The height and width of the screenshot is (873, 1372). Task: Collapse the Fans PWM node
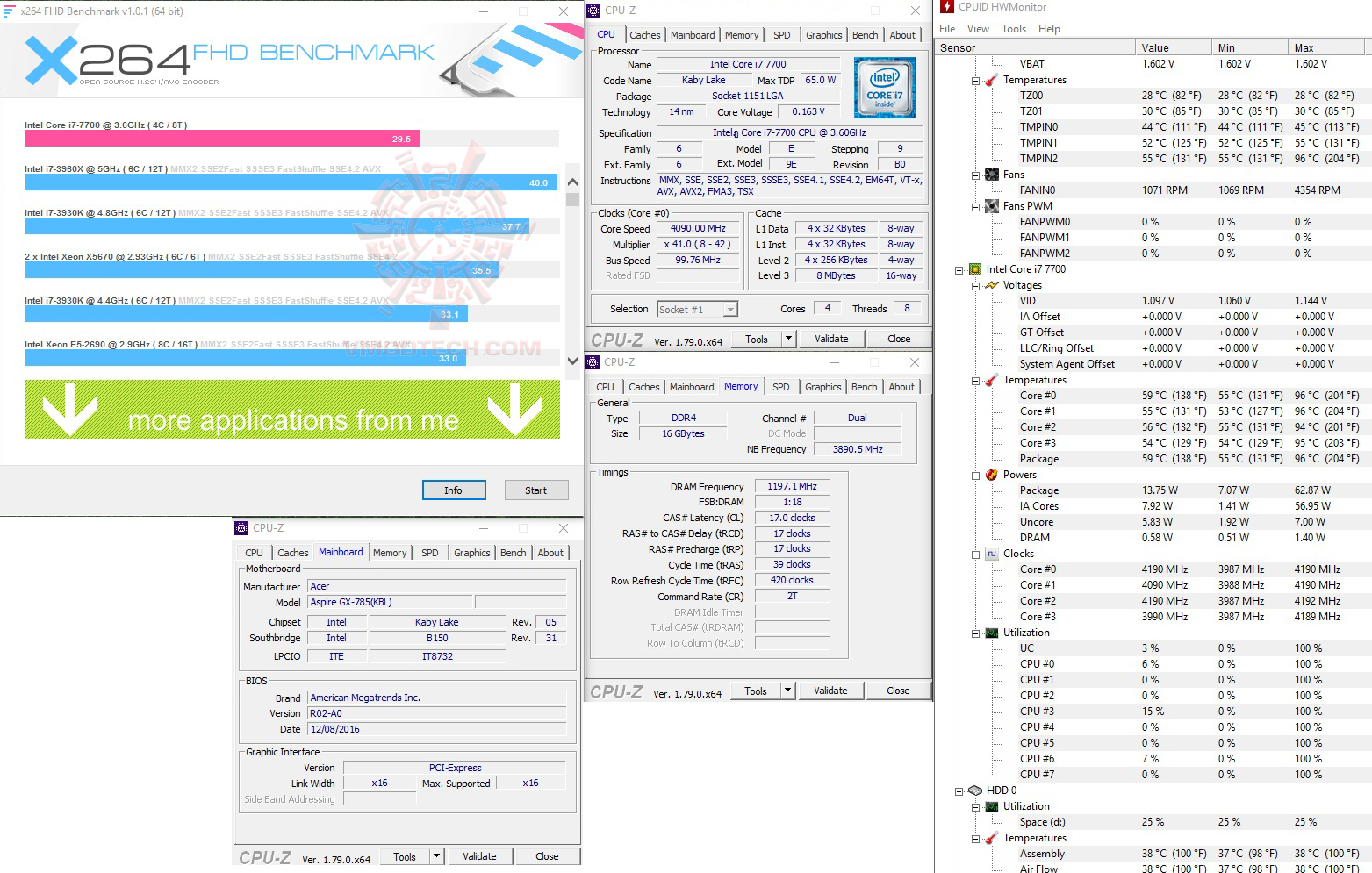tap(975, 207)
